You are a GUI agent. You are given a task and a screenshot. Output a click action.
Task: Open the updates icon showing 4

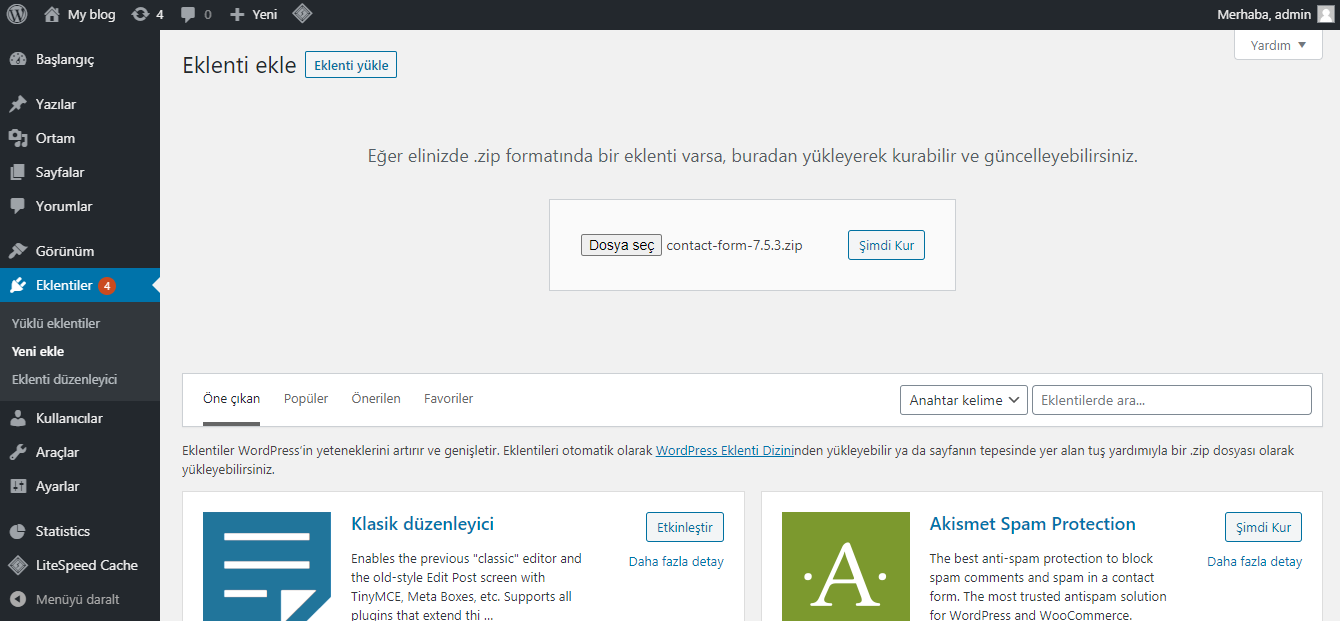[x=141, y=15]
